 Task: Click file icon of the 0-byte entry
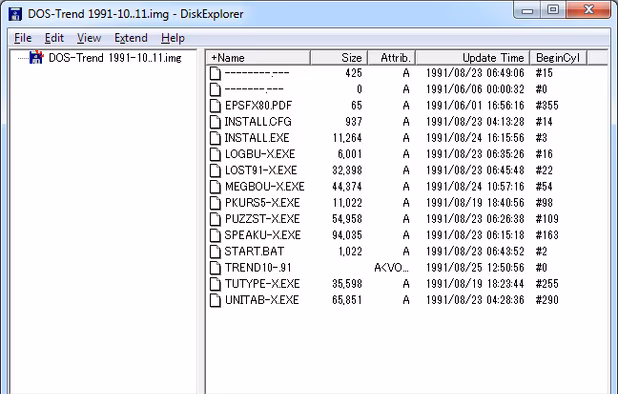[215, 89]
